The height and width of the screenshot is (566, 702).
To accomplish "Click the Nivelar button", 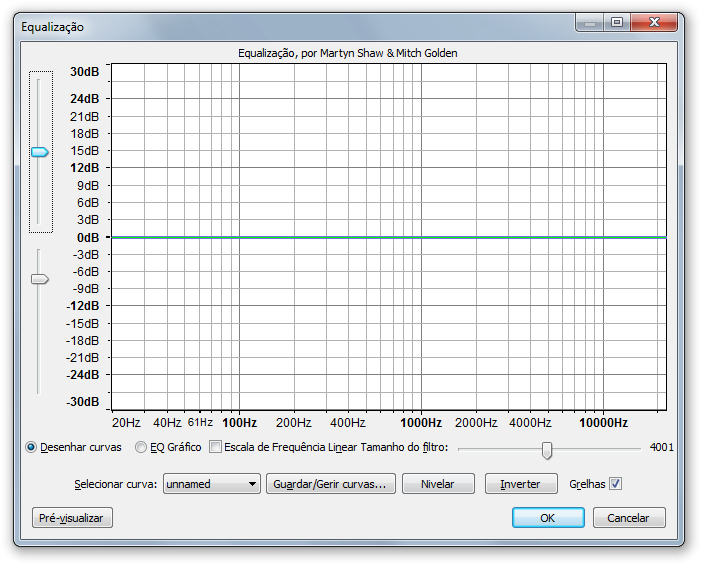I will click(438, 484).
